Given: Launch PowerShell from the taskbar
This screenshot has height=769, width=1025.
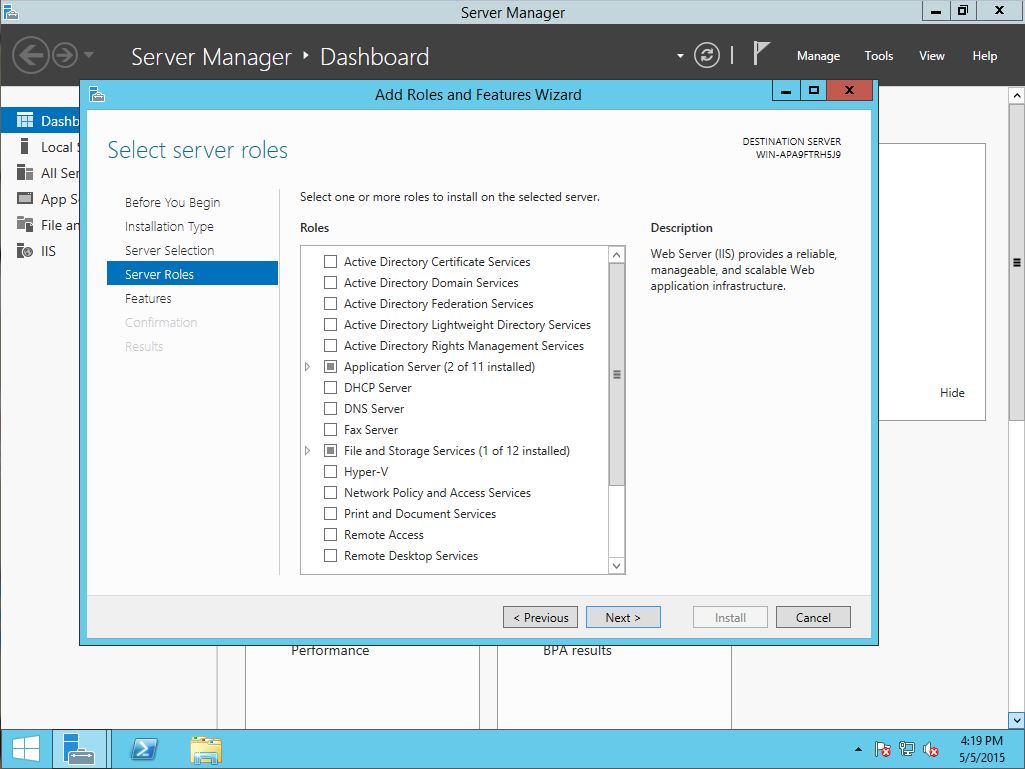Looking at the screenshot, I should click(x=144, y=749).
